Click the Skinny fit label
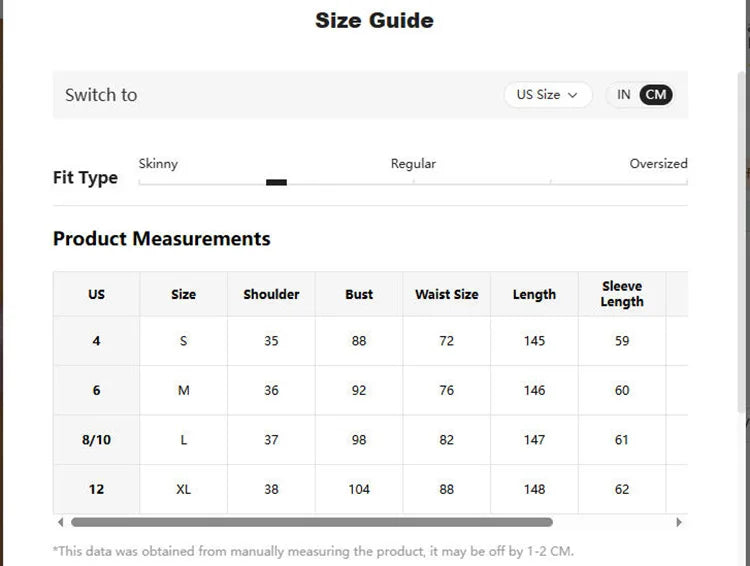This screenshot has height=566, width=750. pyautogui.click(x=158, y=164)
